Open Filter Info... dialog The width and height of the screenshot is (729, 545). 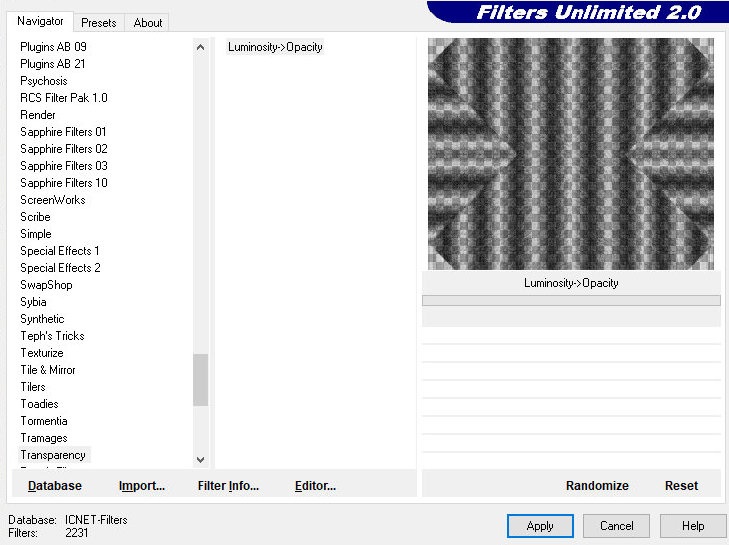point(228,486)
